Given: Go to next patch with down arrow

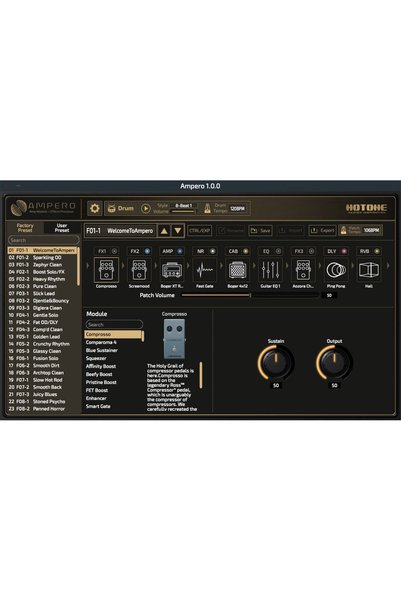Looking at the screenshot, I should click(177, 231).
